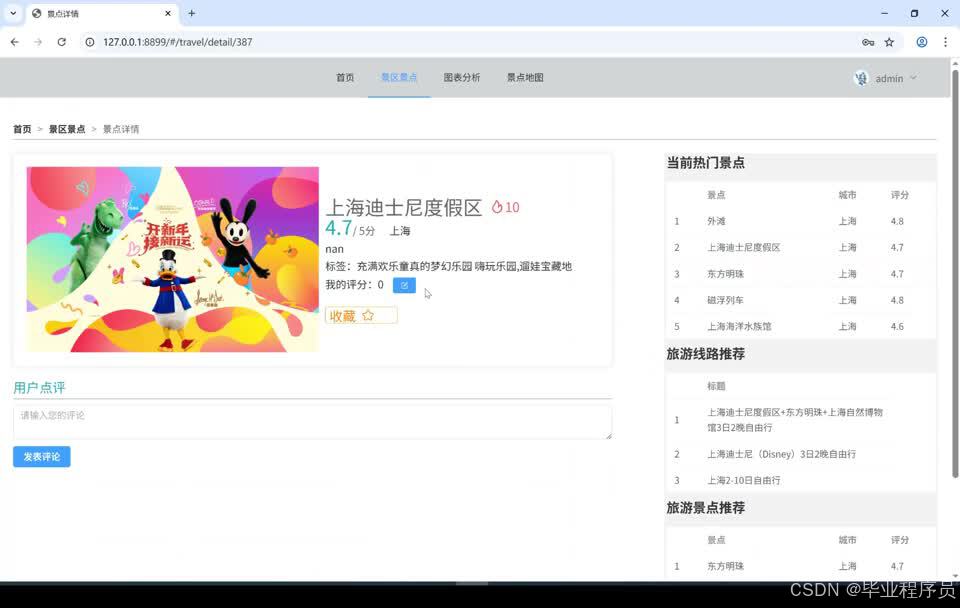Open the browser three-dot menu
The image size is (960, 608).
[x=945, y=42]
